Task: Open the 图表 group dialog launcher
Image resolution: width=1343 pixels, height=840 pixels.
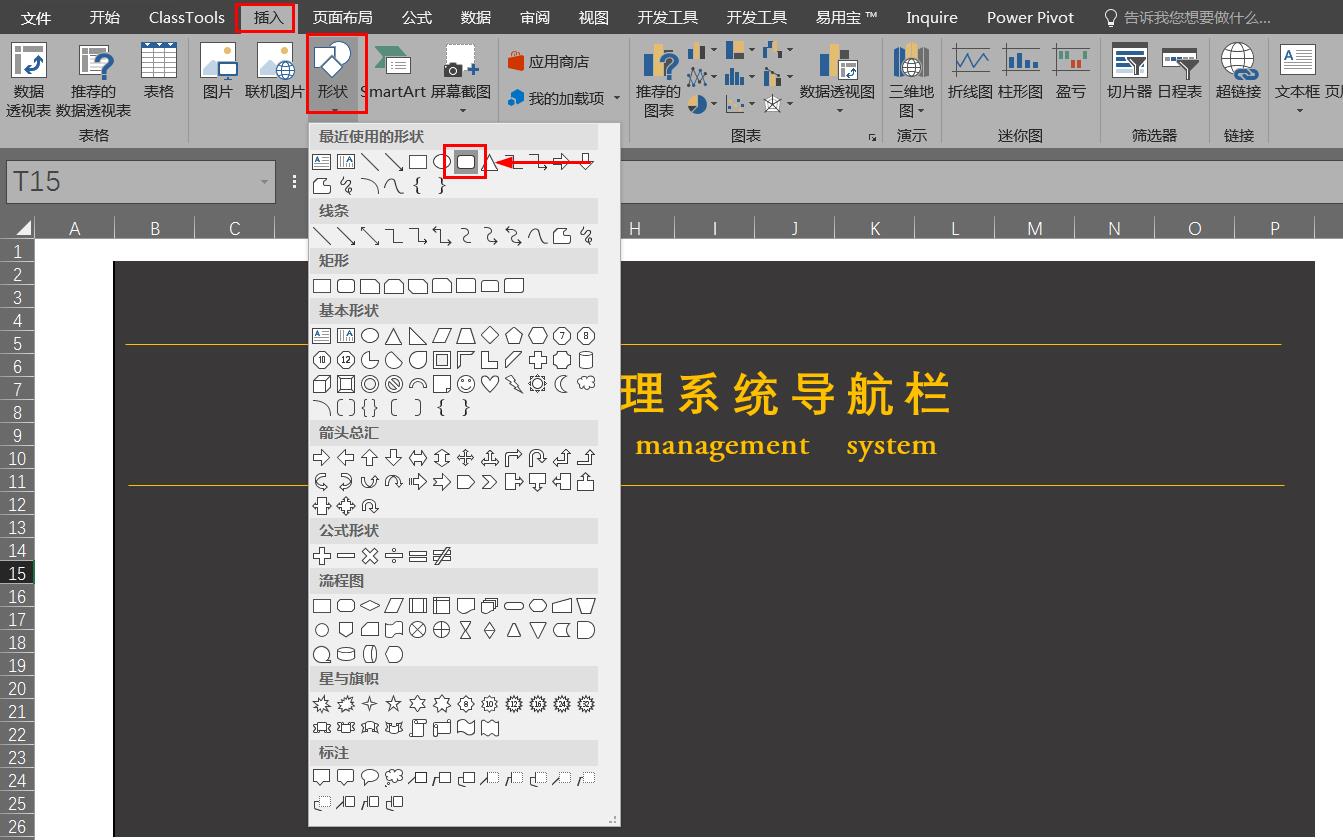Action: click(x=872, y=137)
